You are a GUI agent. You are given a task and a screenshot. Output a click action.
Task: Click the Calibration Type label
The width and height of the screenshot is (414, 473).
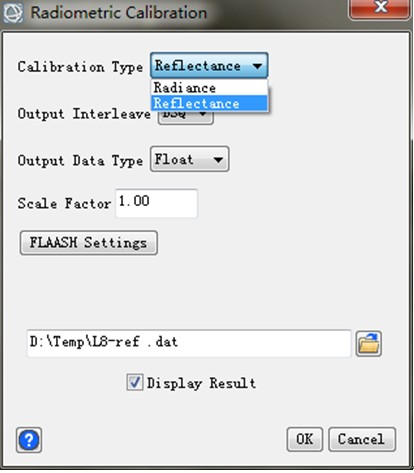(80, 67)
